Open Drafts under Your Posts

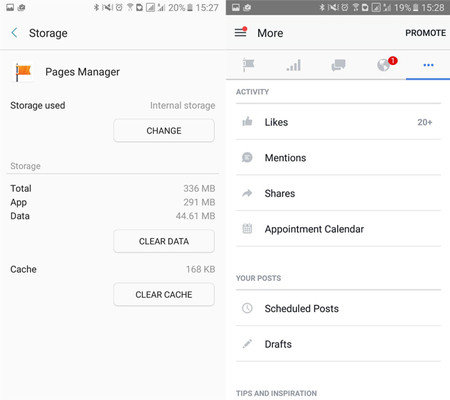[338, 344]
